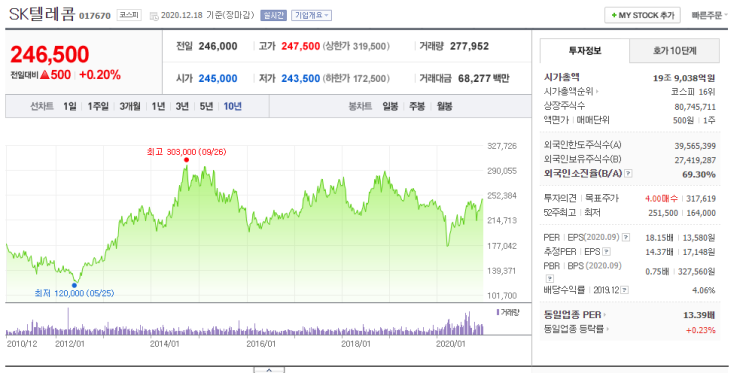The width and height of the screenshot is (743, 373).
Task: Click 거래량 value 277,952
Action: tap(469, 46)
